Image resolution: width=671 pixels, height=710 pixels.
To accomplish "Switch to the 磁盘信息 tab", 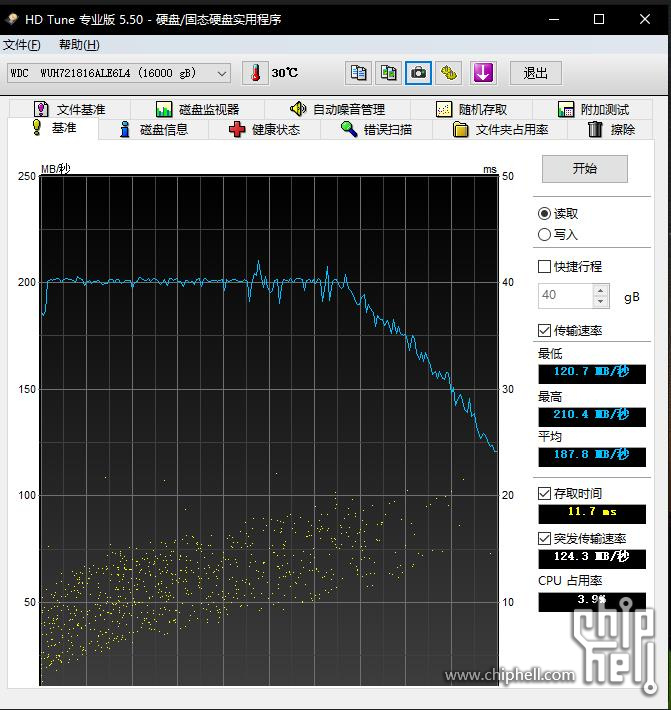I will tap(153, 130).
